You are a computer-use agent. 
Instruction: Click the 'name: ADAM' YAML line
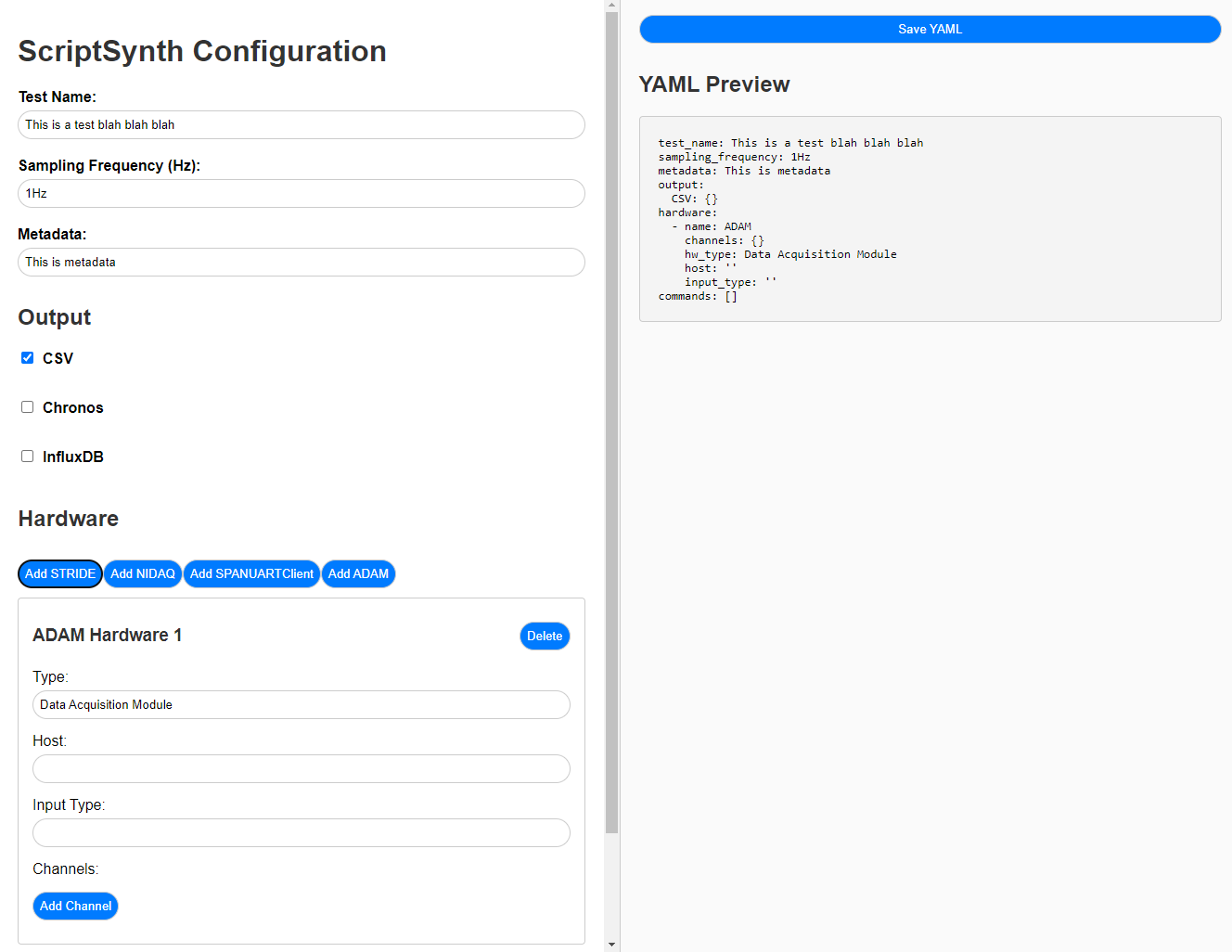[x=712, y=226]
